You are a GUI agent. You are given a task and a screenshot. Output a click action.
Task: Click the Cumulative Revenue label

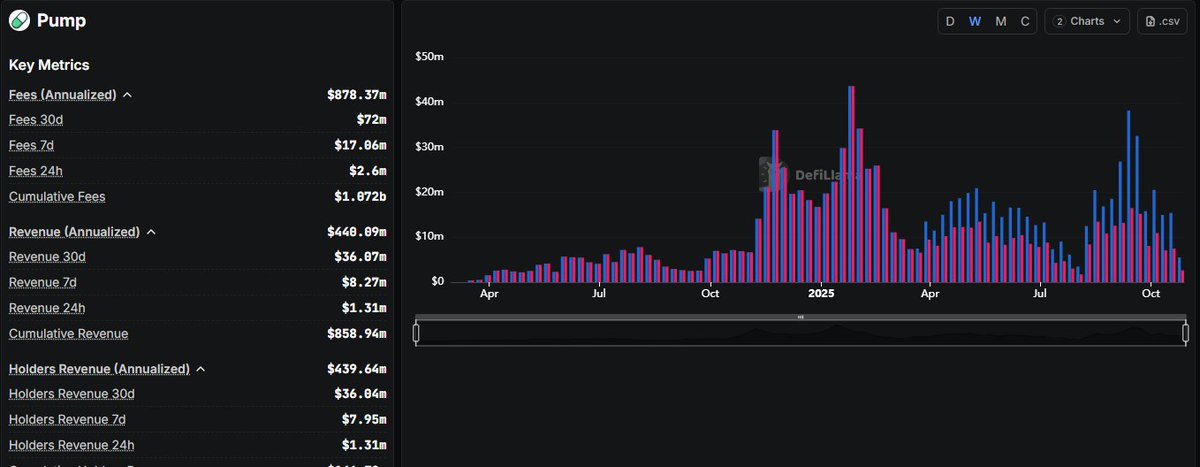tap(68, 334)
